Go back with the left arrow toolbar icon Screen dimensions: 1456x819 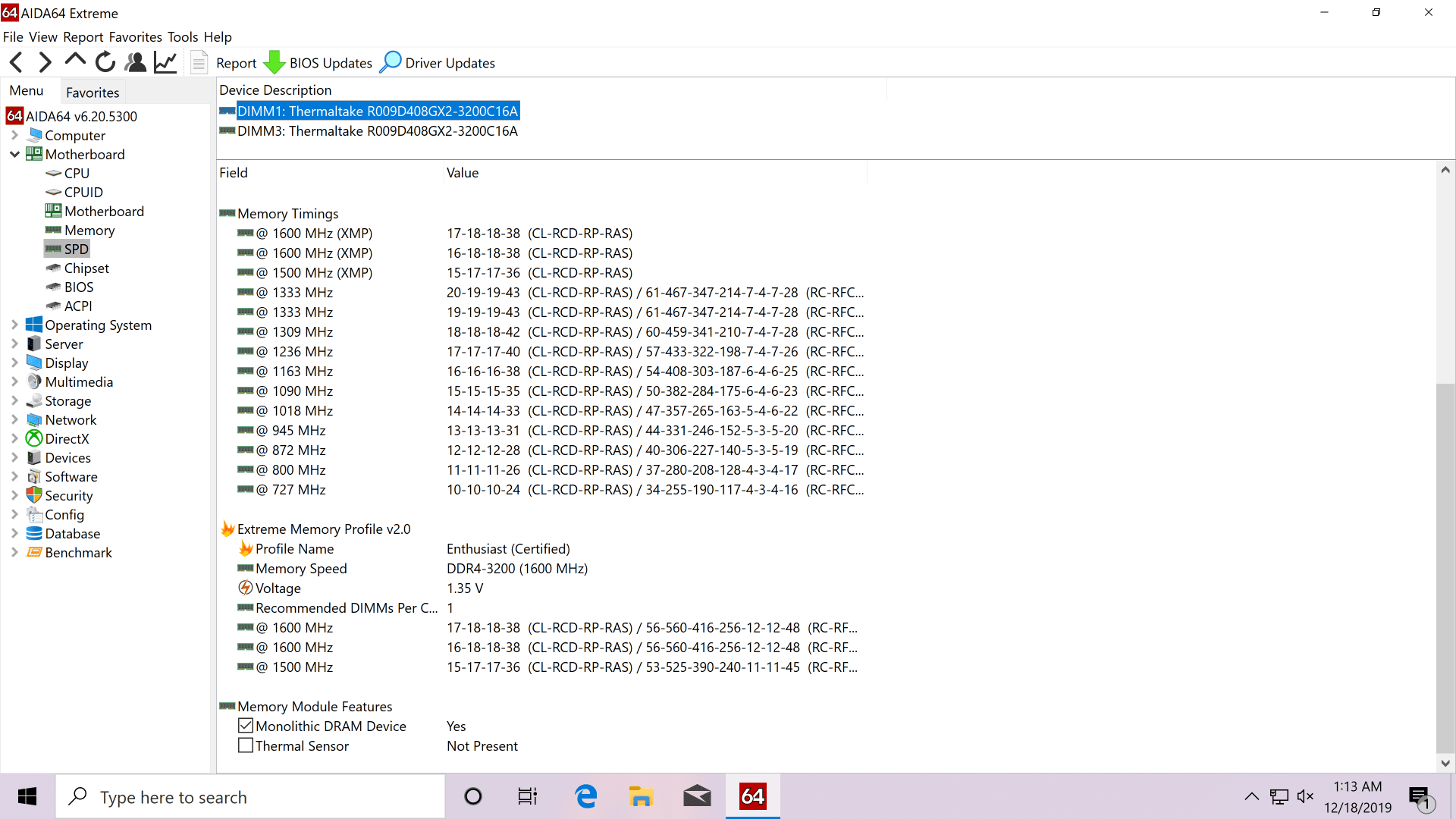point(16,62)
